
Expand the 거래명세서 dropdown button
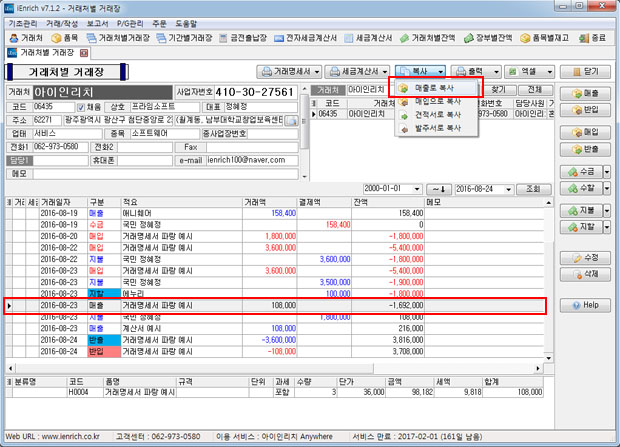point(318,73)
